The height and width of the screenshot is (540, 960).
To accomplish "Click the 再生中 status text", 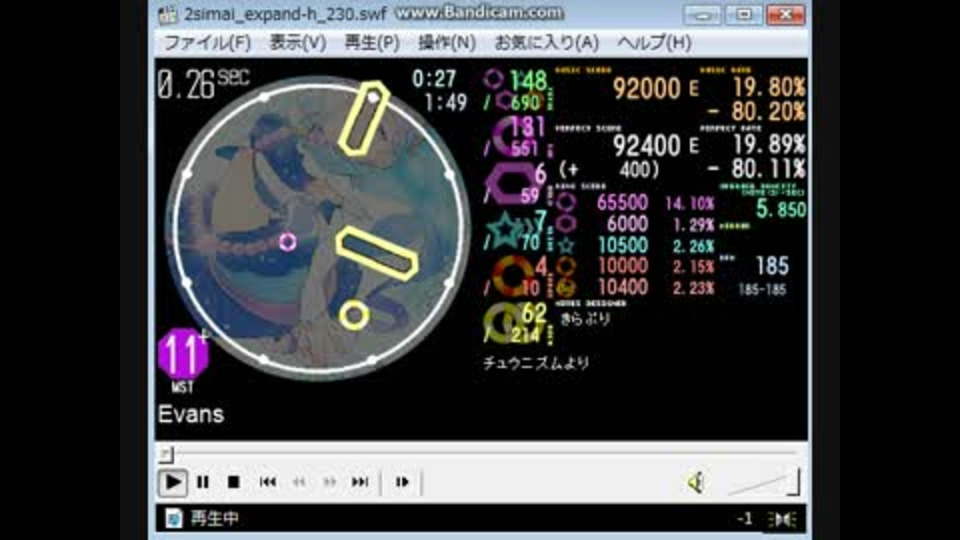I will pyautogui.click(x=214, y=519).
